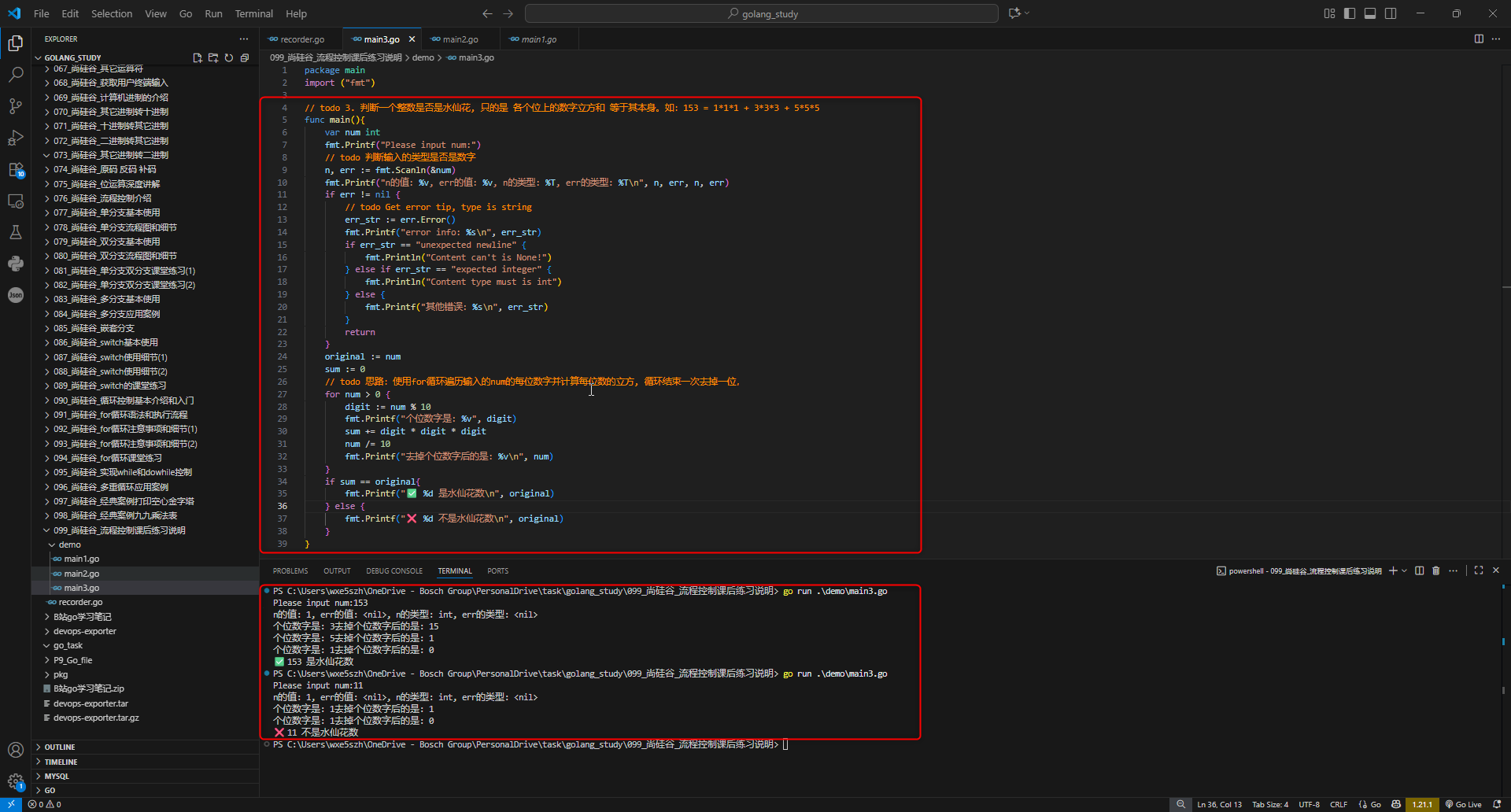1511x812 pixels.
Task: Open the Python activity bar view
Action: 16,264
